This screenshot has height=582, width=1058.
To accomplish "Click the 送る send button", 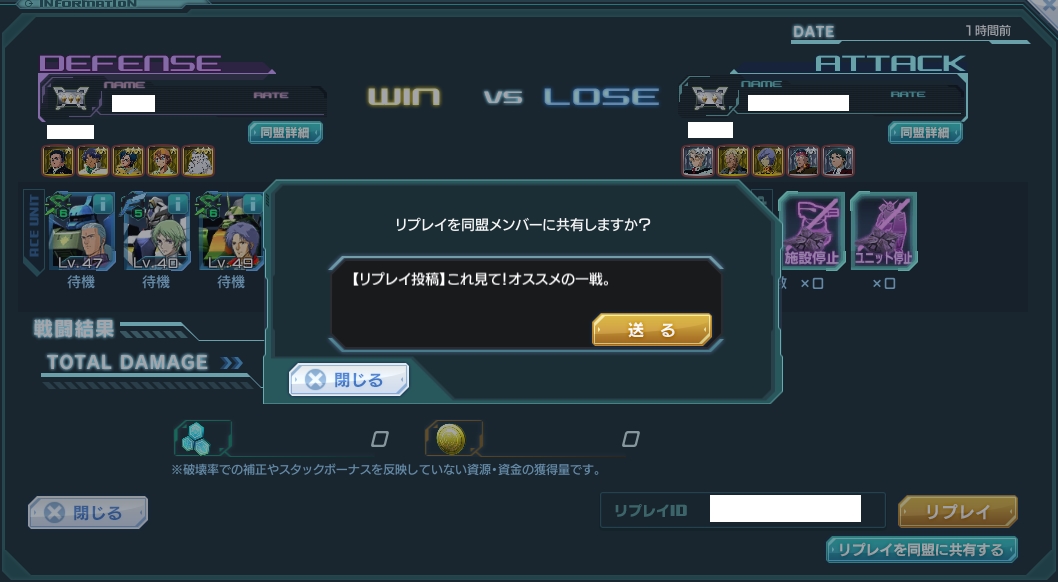I will coord(652,330).
